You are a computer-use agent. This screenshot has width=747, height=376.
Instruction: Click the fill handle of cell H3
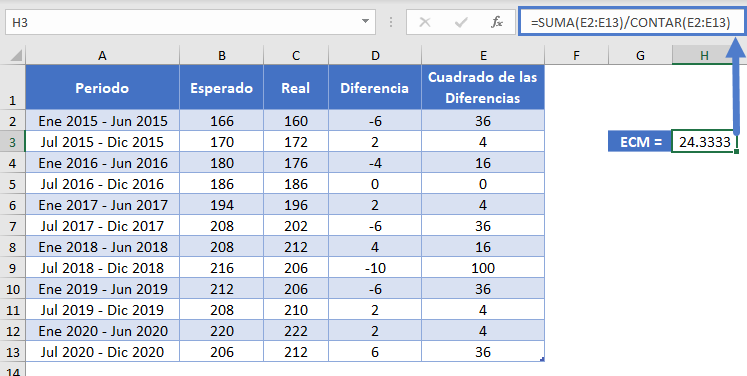tap(737, 152)
